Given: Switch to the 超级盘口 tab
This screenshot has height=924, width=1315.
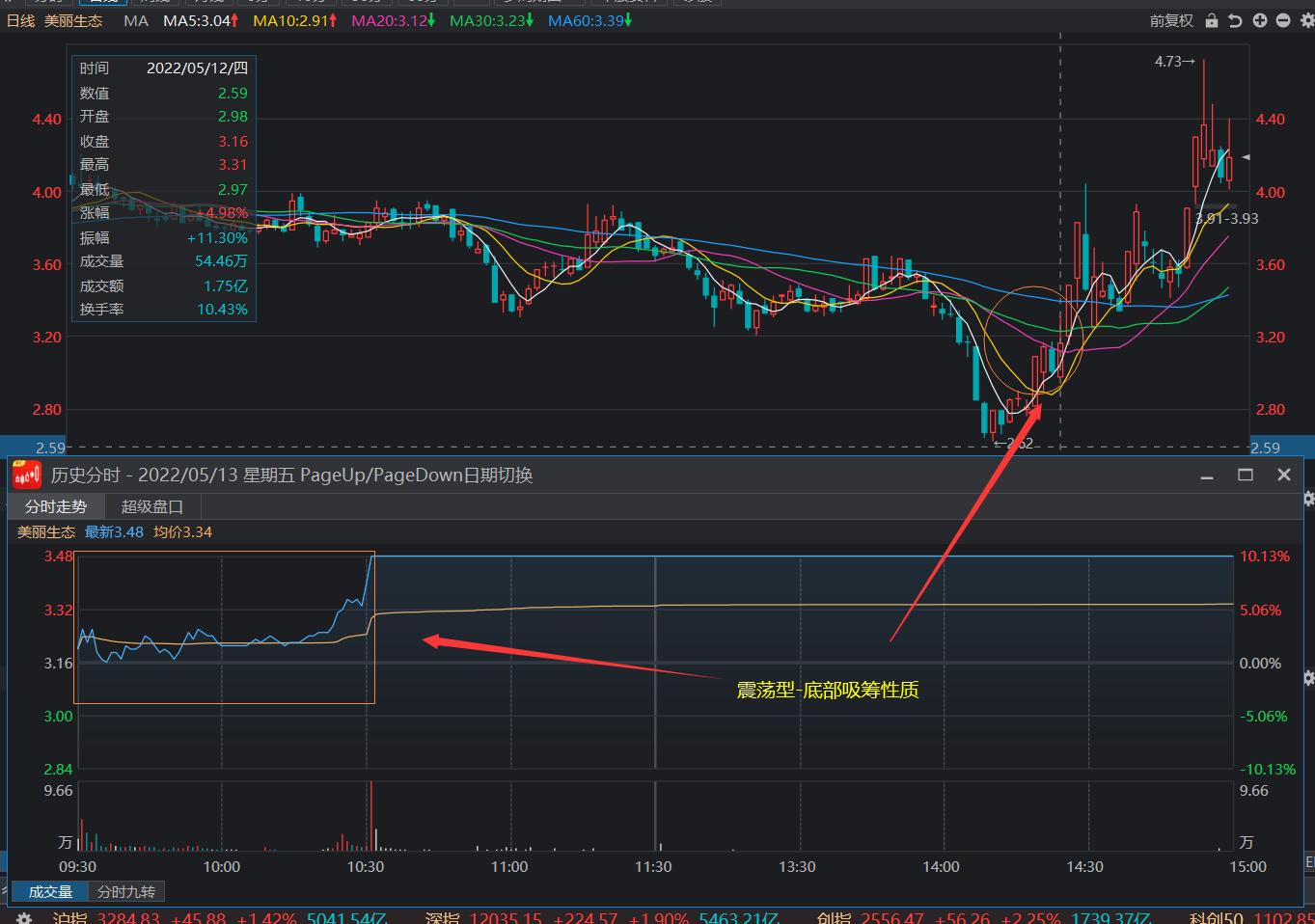Looking at the screenshot, I should (x=151, y=506).
